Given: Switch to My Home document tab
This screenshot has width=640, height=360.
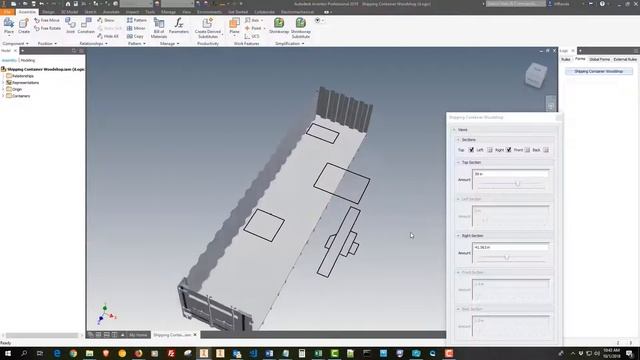Looking at the screenshot, I should (138, 335).
